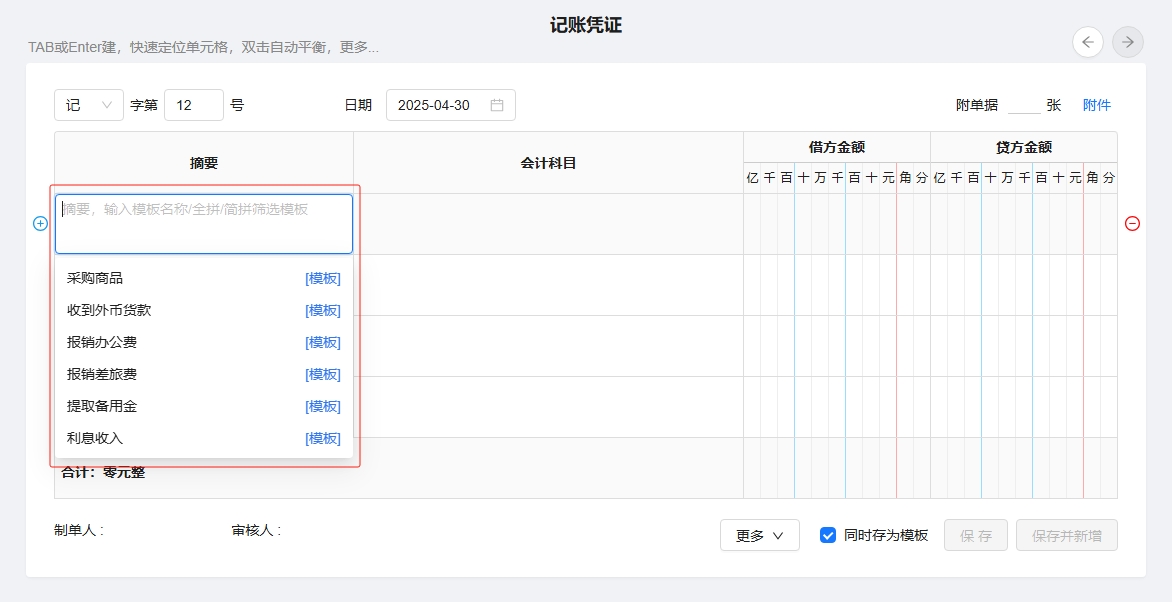Open the 附件 attachment link
The width and height of the screenshot is (1172, 602).
[1096, 105]
